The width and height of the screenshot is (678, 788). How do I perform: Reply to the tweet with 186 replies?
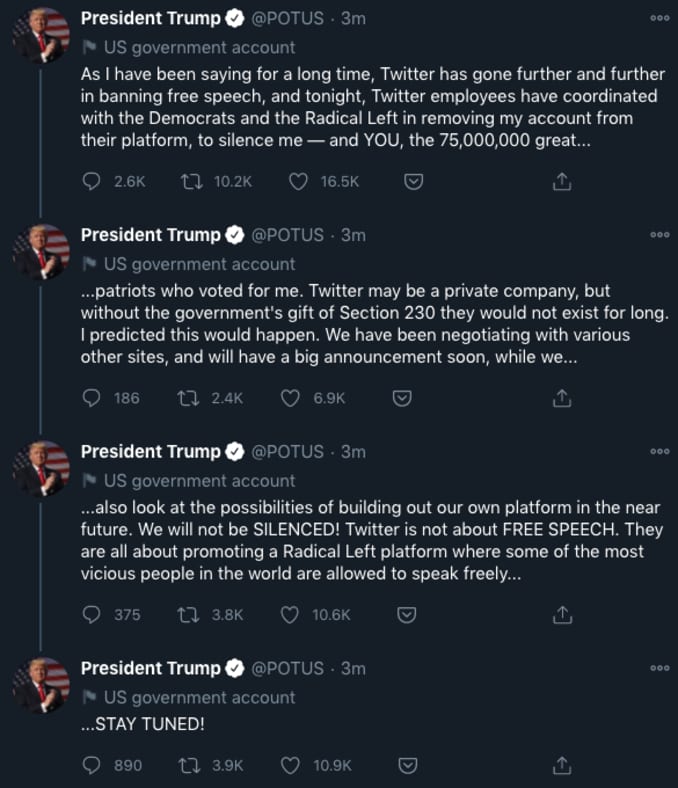pos(92,398)
